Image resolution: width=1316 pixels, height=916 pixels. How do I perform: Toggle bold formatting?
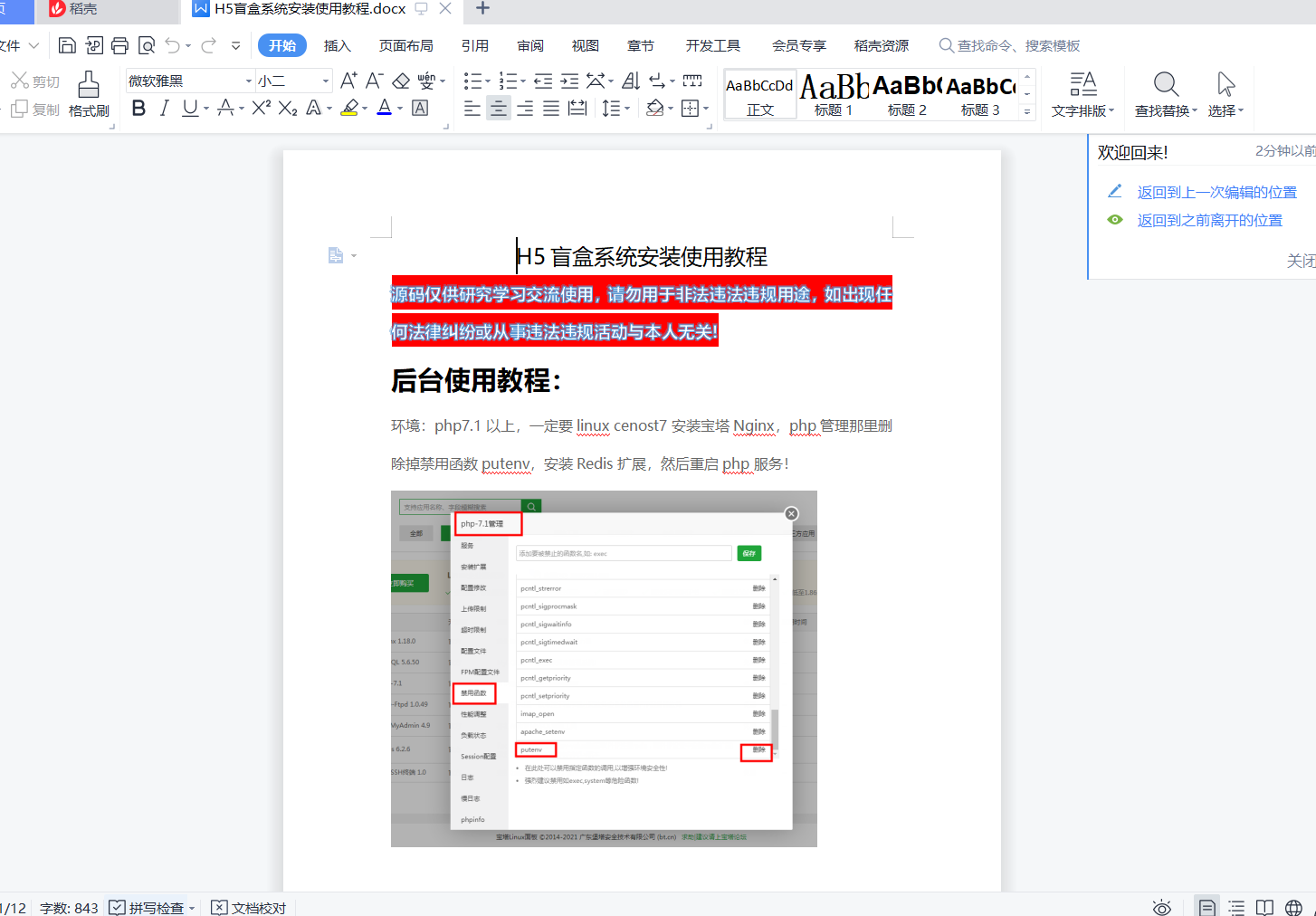[138, 108]
